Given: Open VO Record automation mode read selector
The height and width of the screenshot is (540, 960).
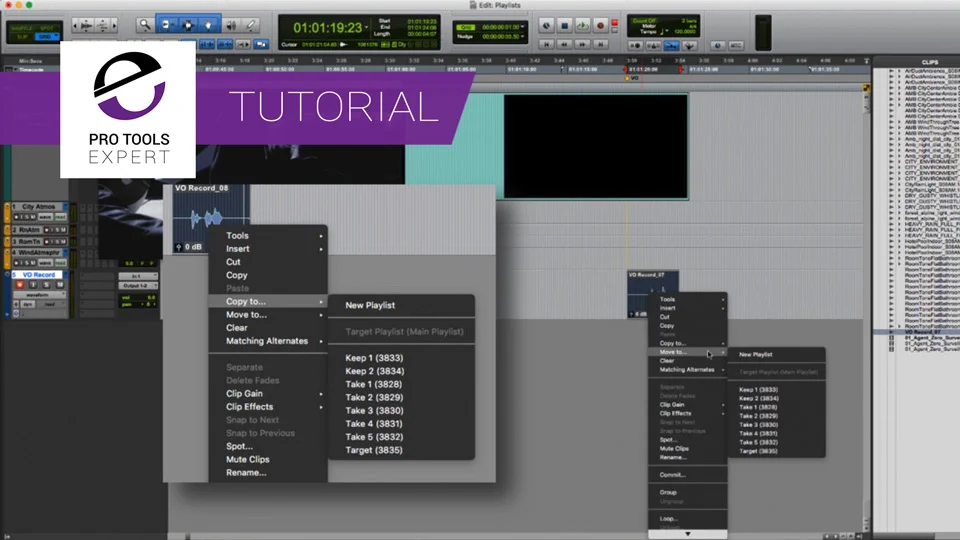Looking at the screenshot, I should click(50, 304).
